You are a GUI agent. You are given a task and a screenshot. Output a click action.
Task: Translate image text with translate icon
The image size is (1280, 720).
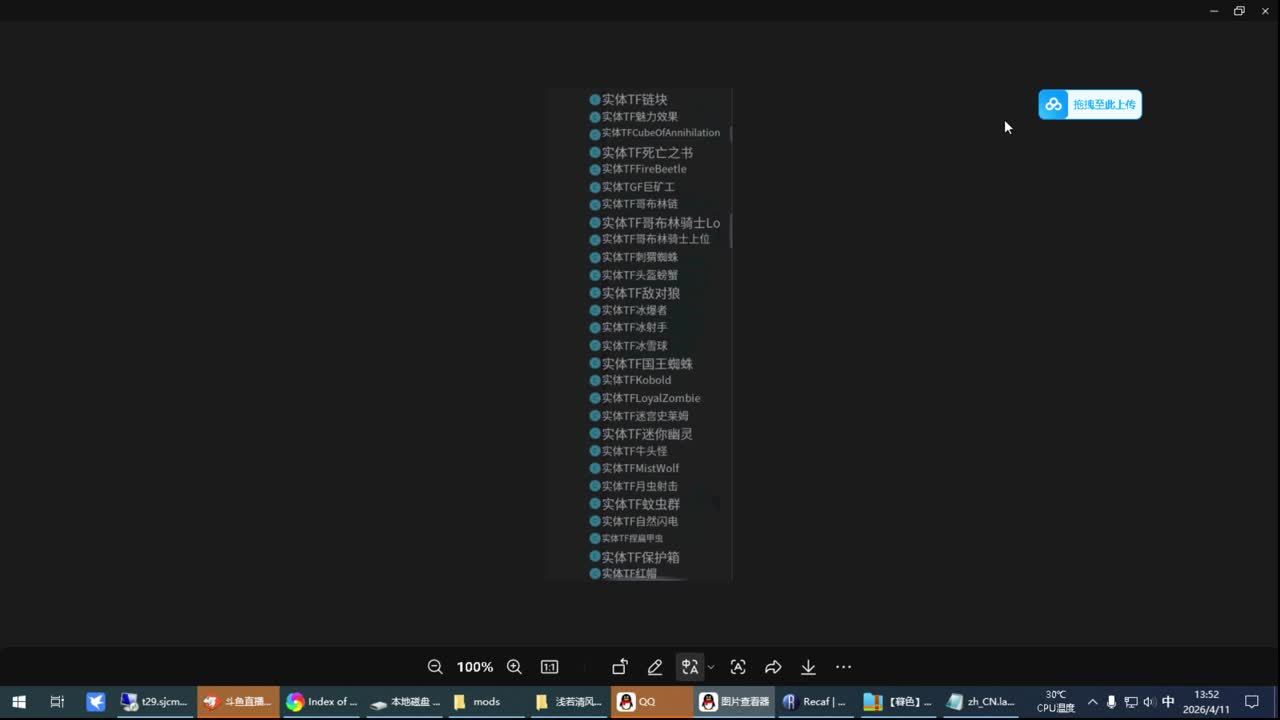coord(689,667)
